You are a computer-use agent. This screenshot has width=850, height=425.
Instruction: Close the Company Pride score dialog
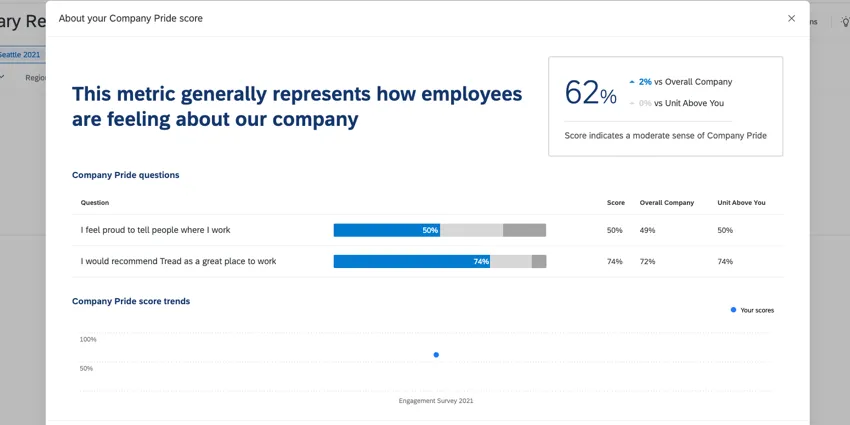(791, 18)
